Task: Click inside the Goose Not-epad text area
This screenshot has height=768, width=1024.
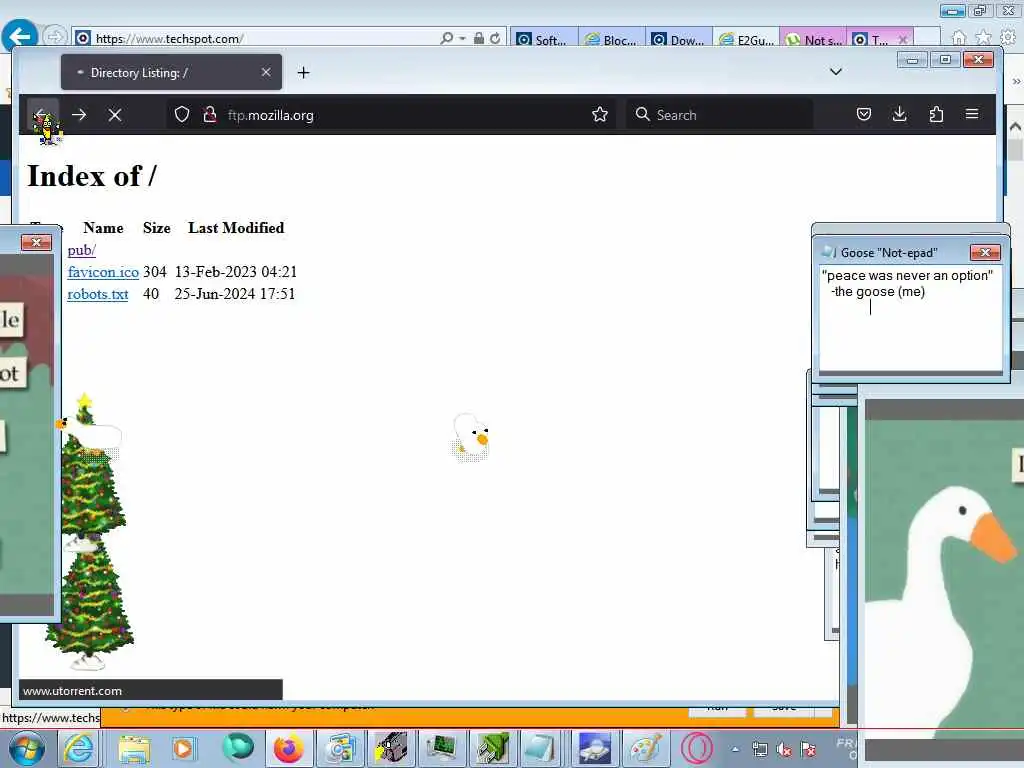Action: pos(910,318)
